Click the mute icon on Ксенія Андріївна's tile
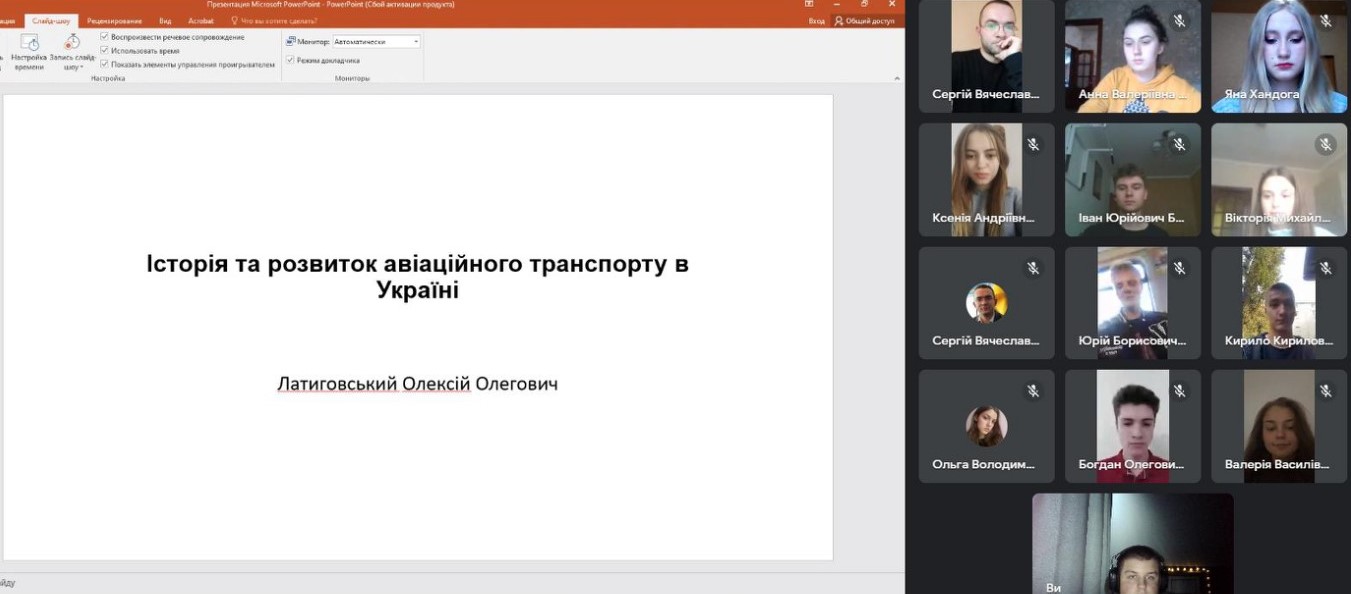Viewport: 1351px width, 594px height. pyautogui.click(x=1033, y=145)
